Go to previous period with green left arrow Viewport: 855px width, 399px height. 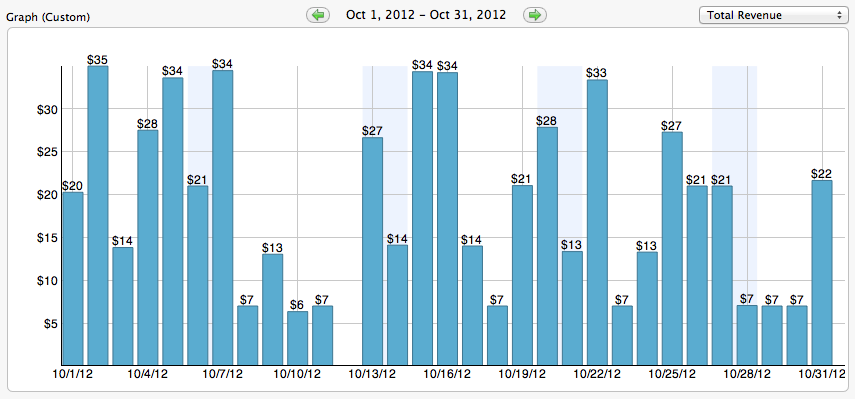[318, 15]
